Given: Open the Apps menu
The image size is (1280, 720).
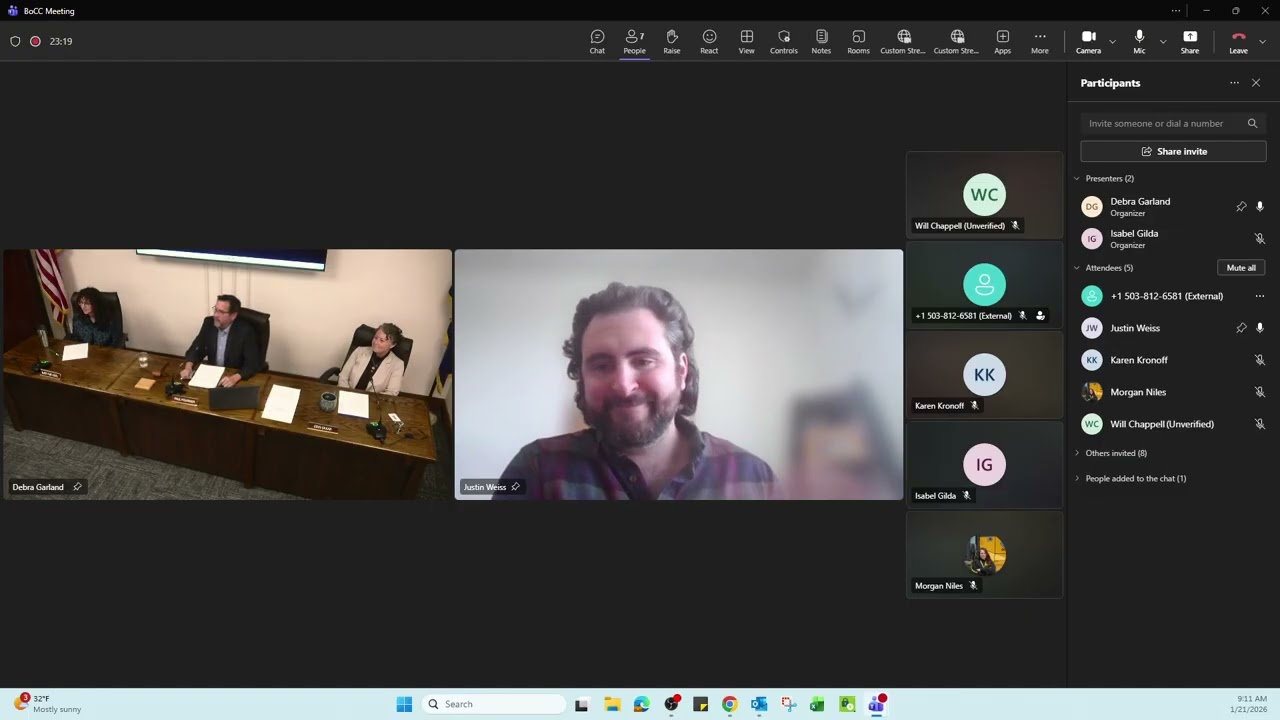Looking at the screenshot, I should coord(1002,41).
